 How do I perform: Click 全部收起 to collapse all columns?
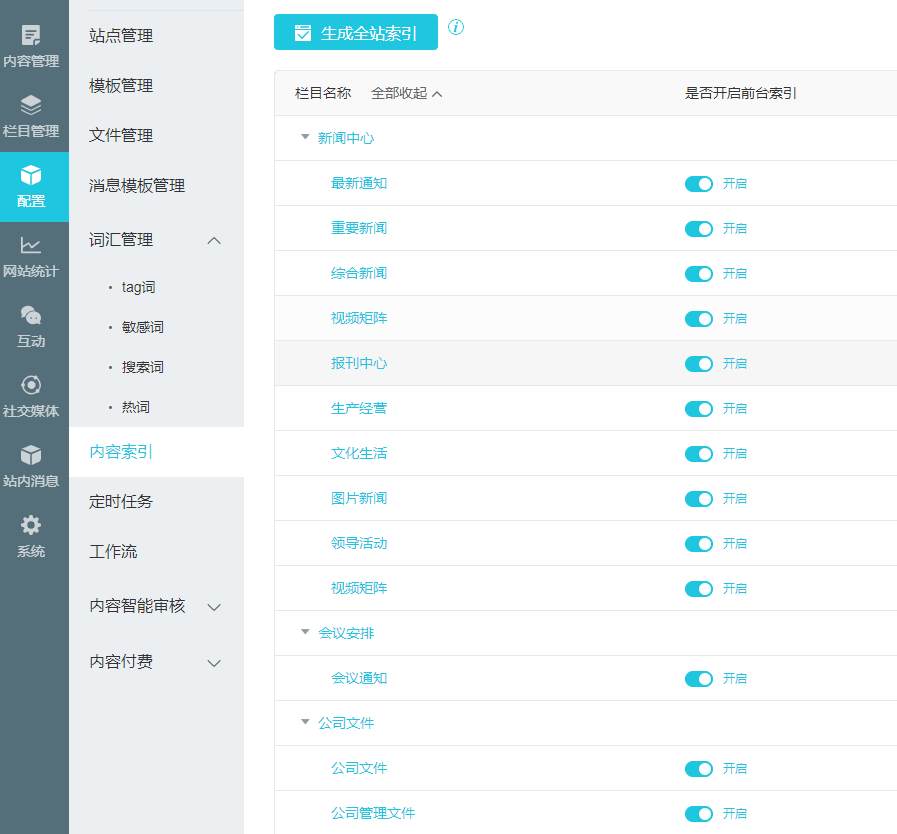tap(406, 94)
